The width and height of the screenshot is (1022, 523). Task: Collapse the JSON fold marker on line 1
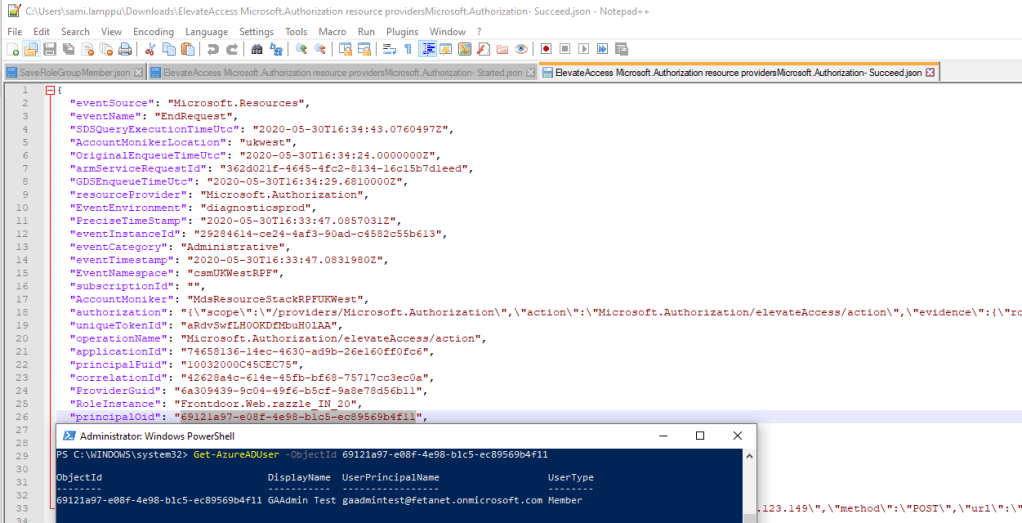click(x=49, y=91)
